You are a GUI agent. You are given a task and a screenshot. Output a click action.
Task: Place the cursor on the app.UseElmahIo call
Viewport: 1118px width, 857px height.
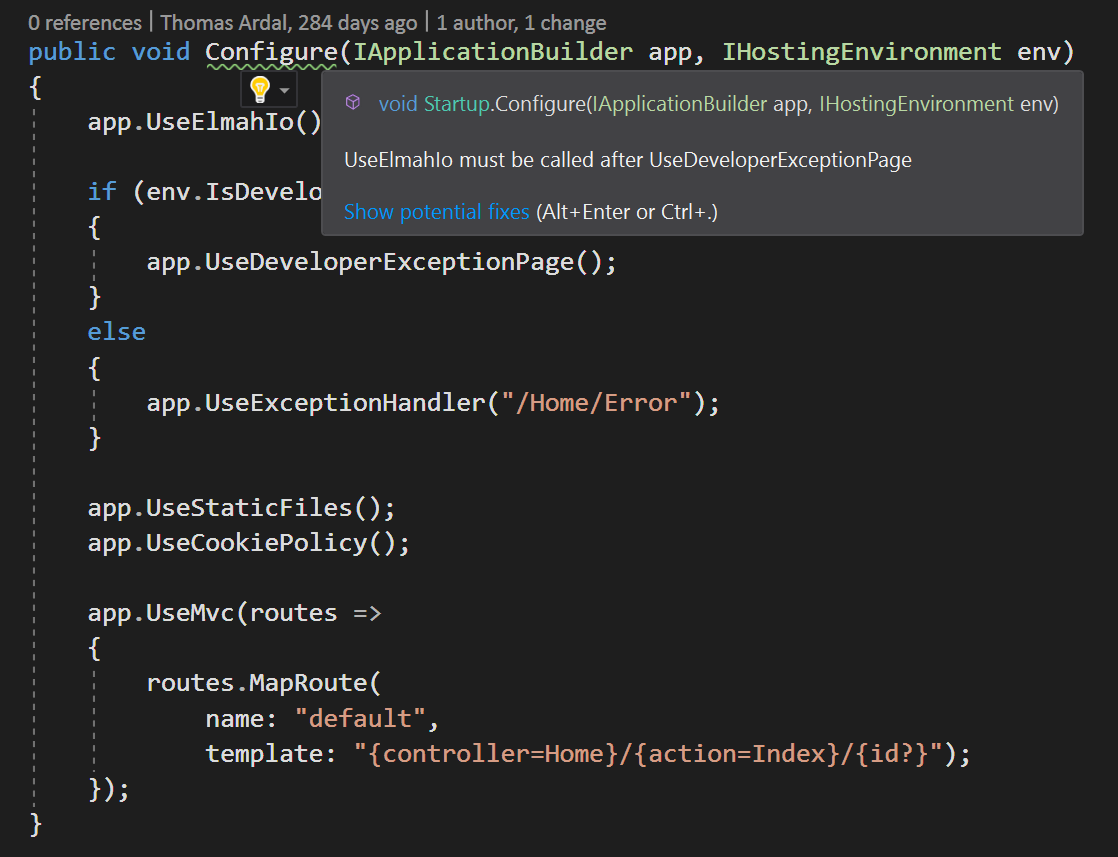(204, 122)
